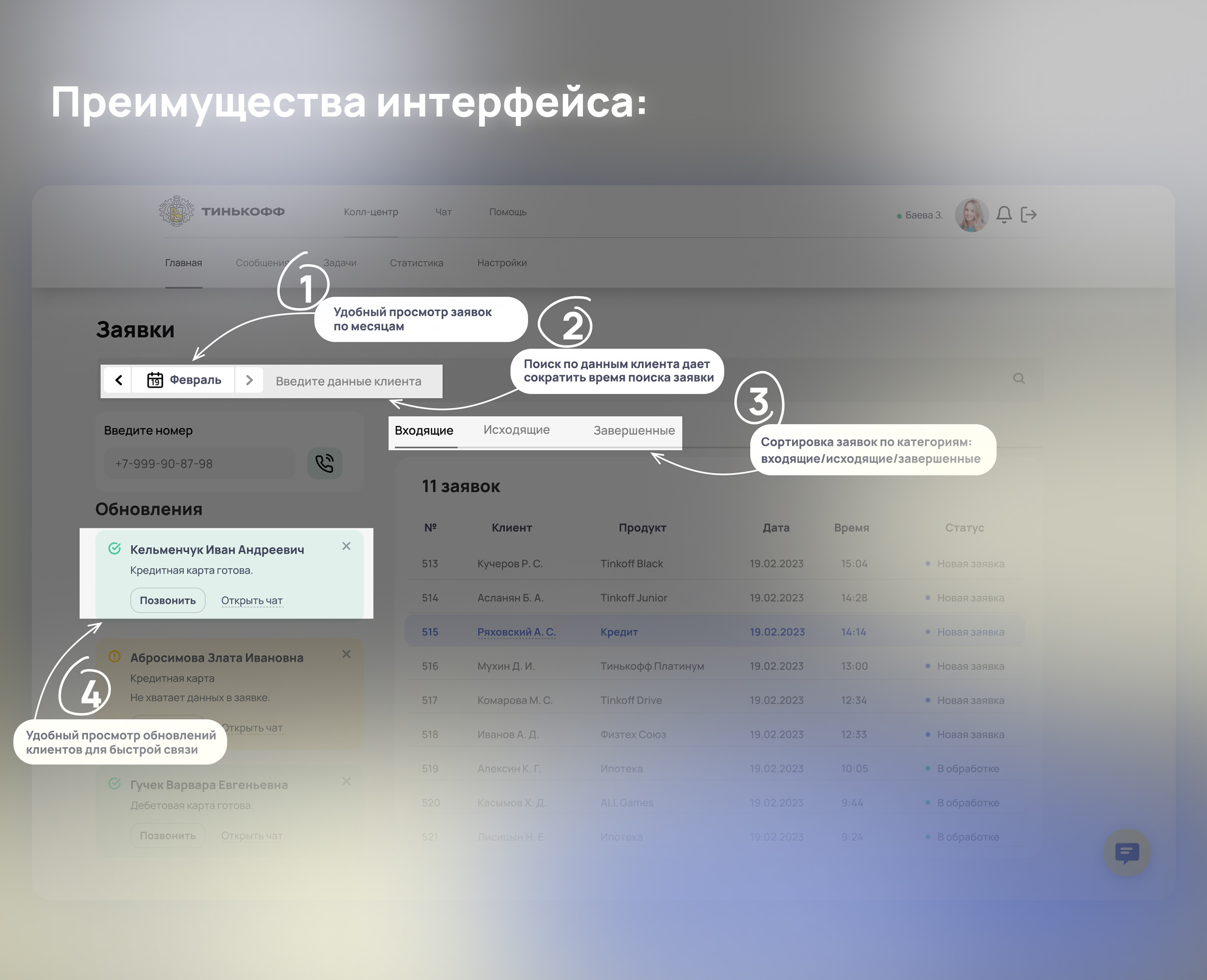Open client link Ряховский А. С.
Viewport: 1207px width, 980px height.
[516, 632]
